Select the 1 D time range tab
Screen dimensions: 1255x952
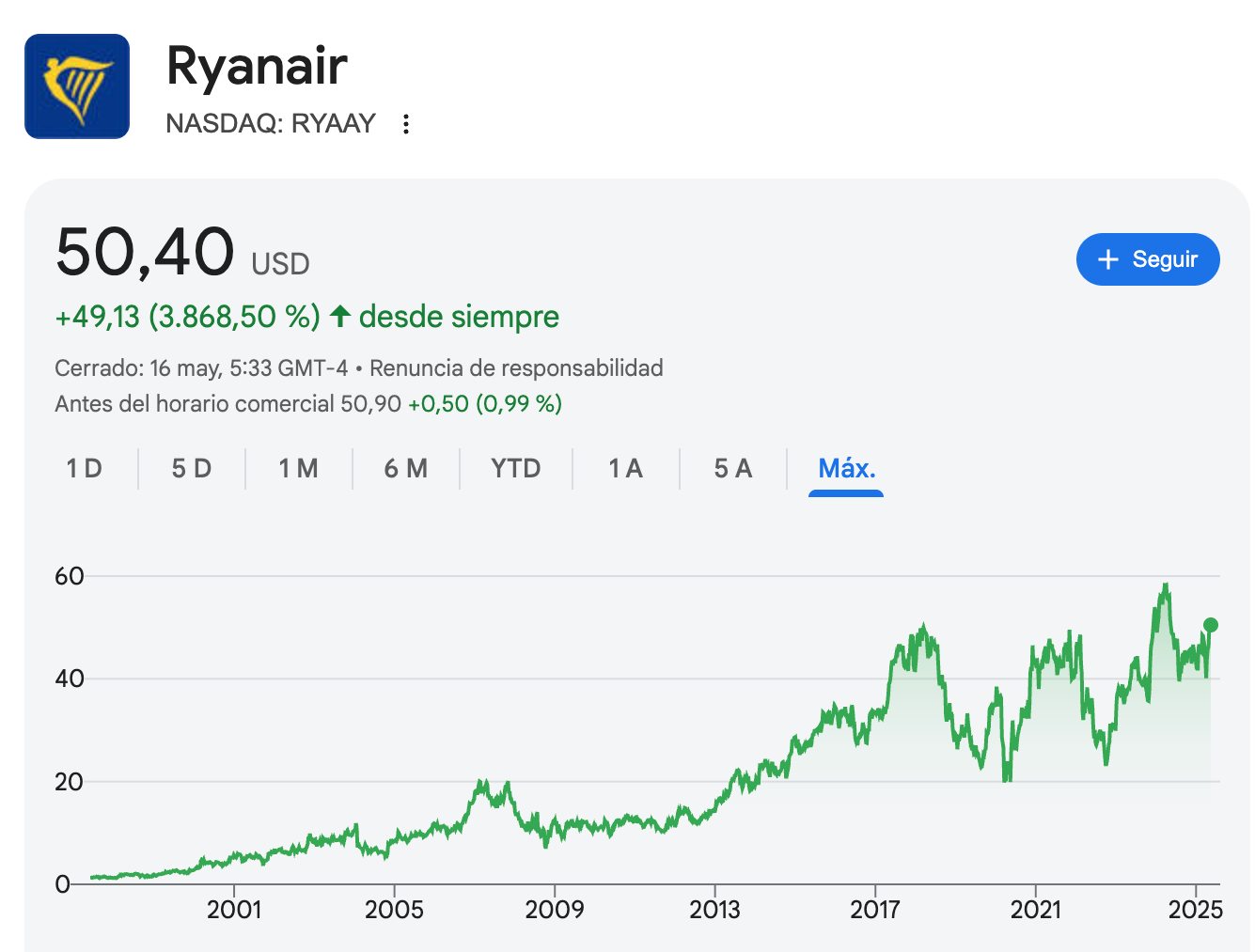click(x=84, y=468)
